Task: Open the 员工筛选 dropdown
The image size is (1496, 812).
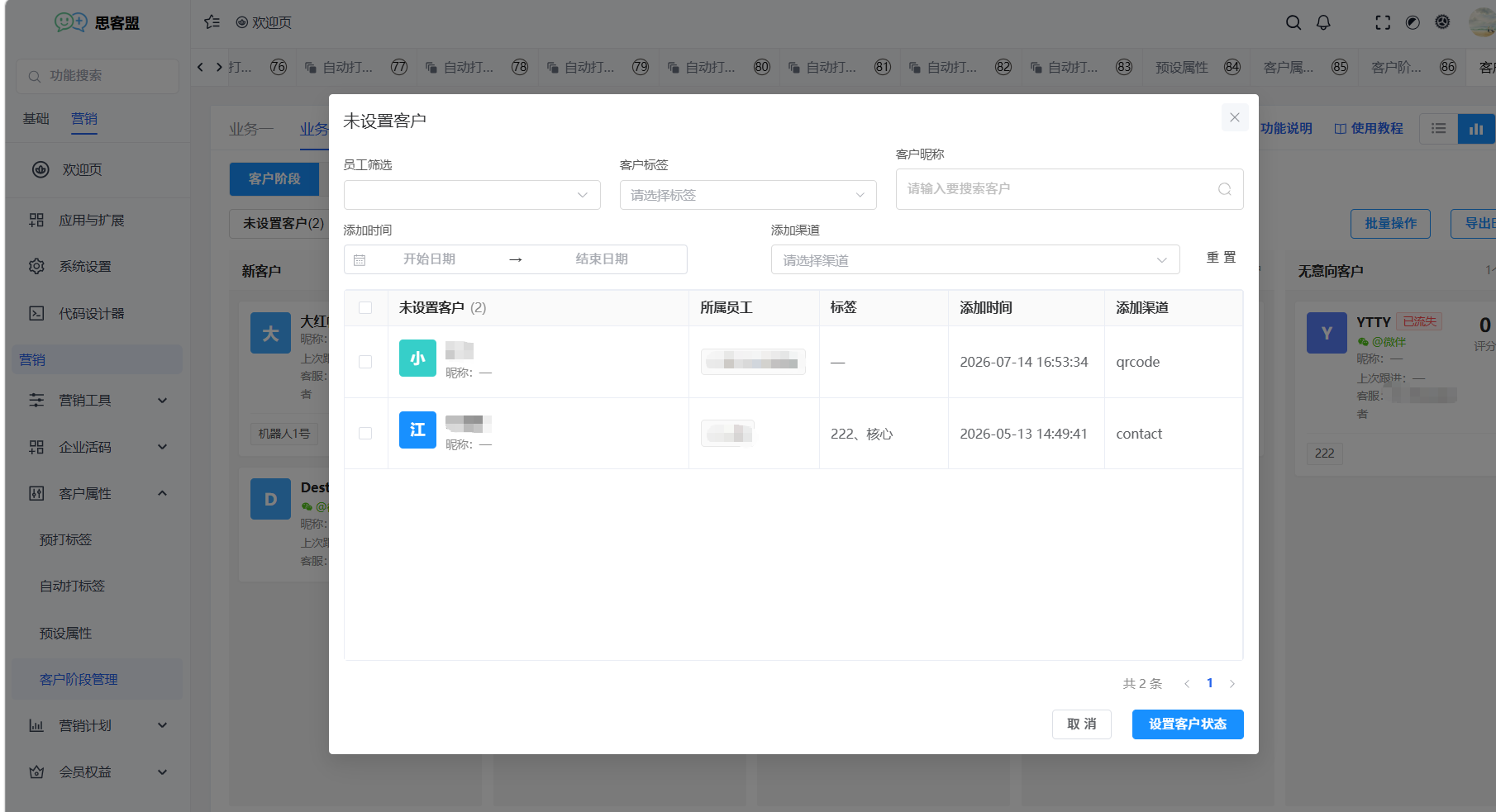Action: pyautogui.click(x=472, y=195)
